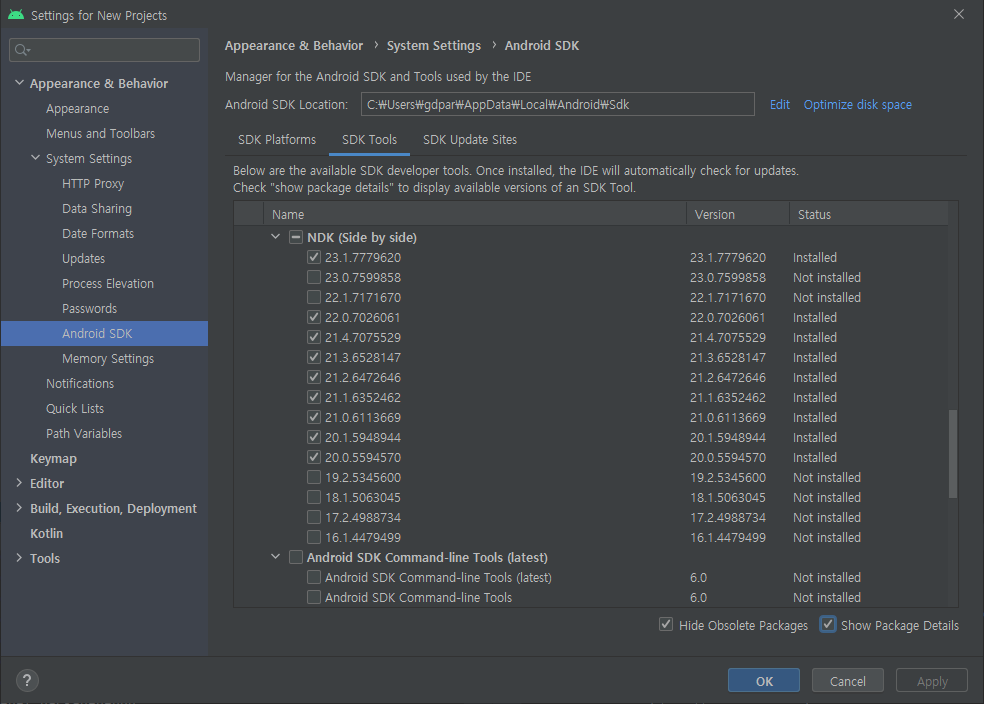Click the Cancel button
Screen dimensions: 984x704
point(848,681)
